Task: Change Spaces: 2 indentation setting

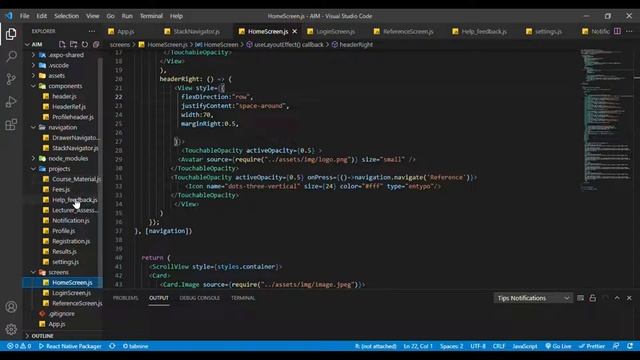Action: [x=451, y=346]
